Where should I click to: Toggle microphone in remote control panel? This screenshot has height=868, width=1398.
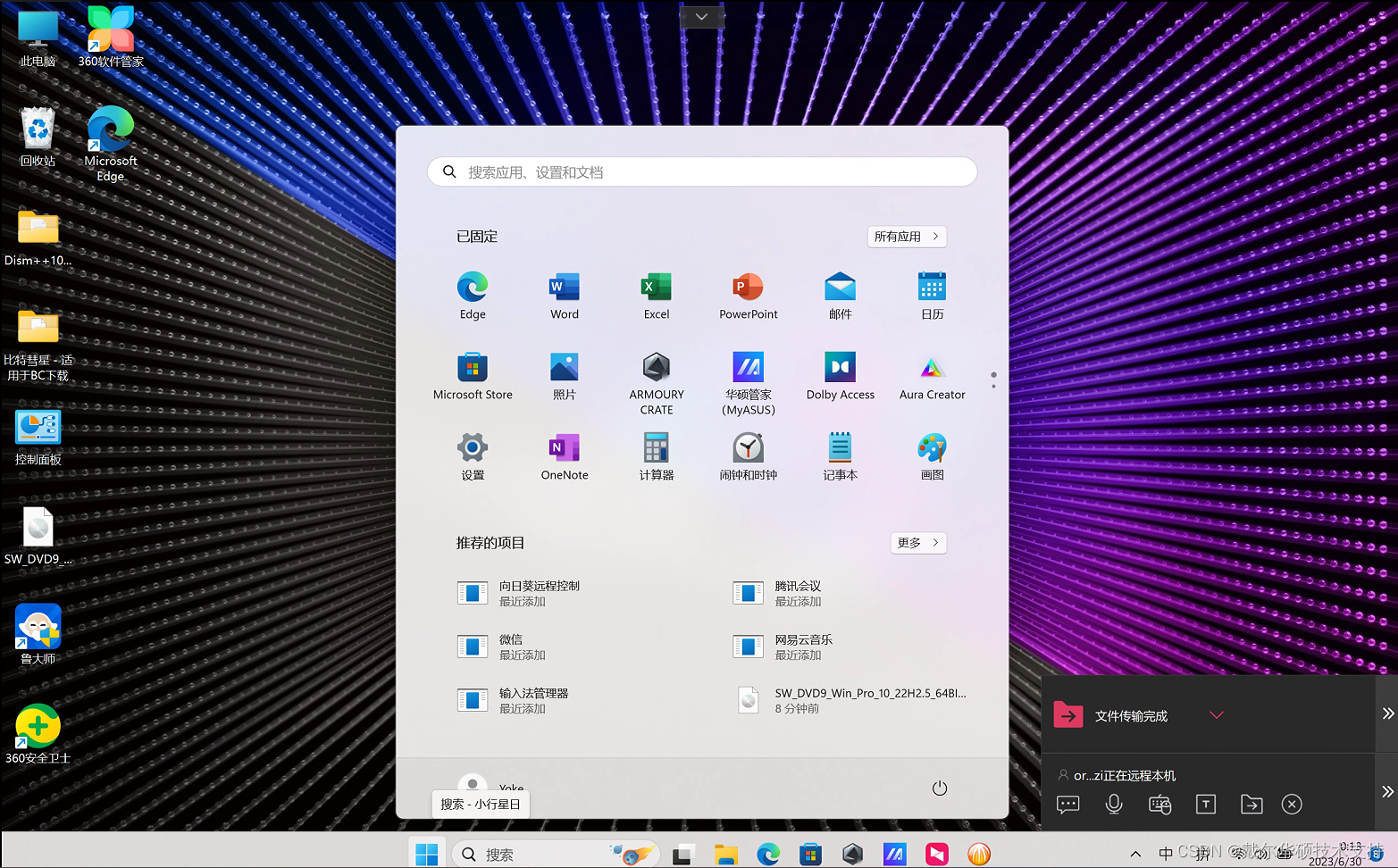point(1114,805)
